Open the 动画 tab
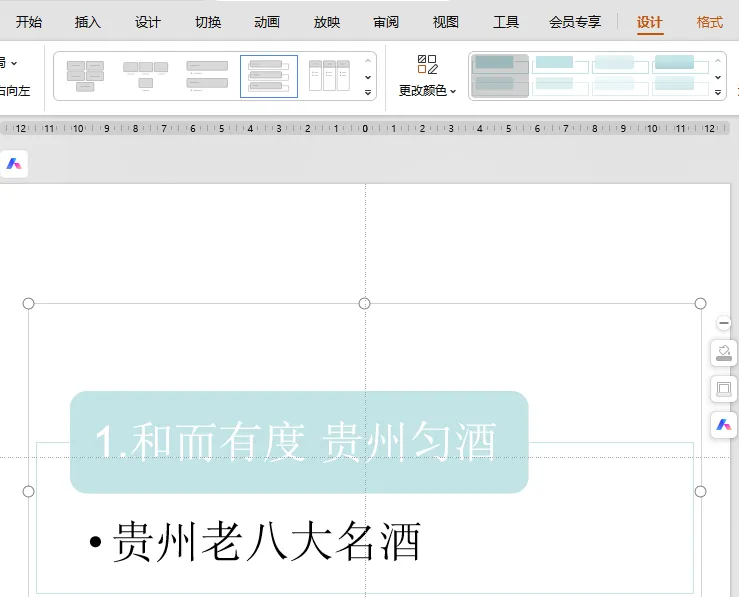Image resolution: width=739 pixels, height=597 pixels. [267, 22]
